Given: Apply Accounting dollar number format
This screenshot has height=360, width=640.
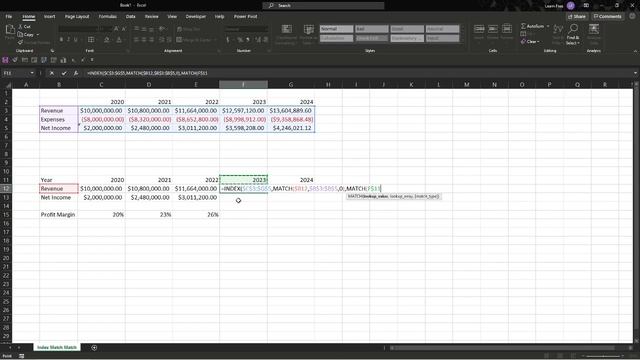Looking at the screenshot, I should pyautogui.click(x=228, y=40).
